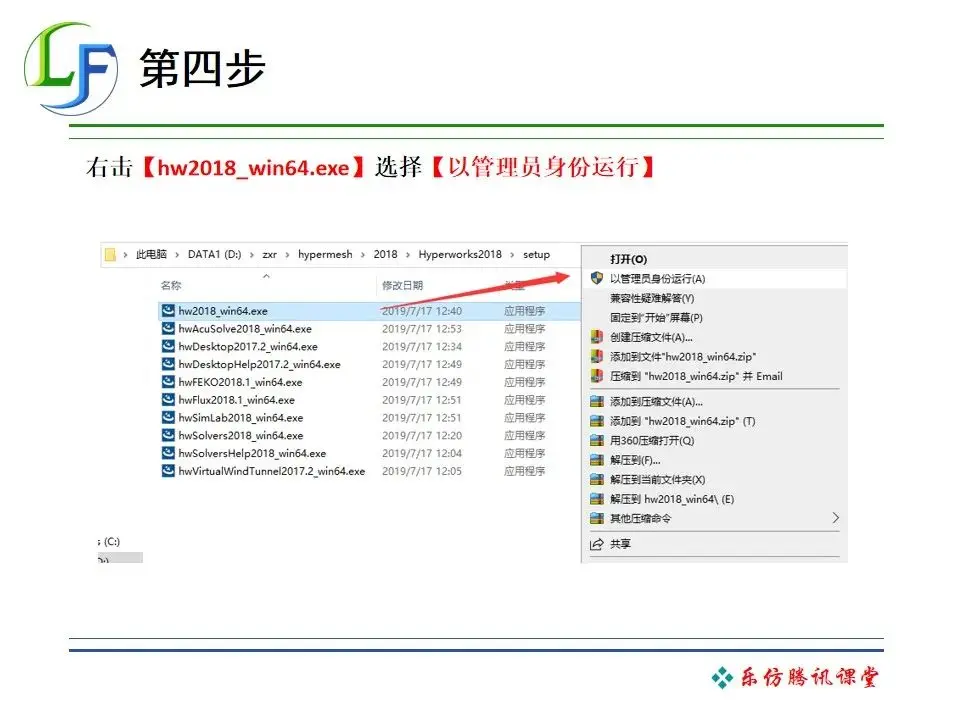Select the hwSolvers2018_win64.exe file icon
The height and width of the screenshot is (720, 960).
(x=168, y=435)
